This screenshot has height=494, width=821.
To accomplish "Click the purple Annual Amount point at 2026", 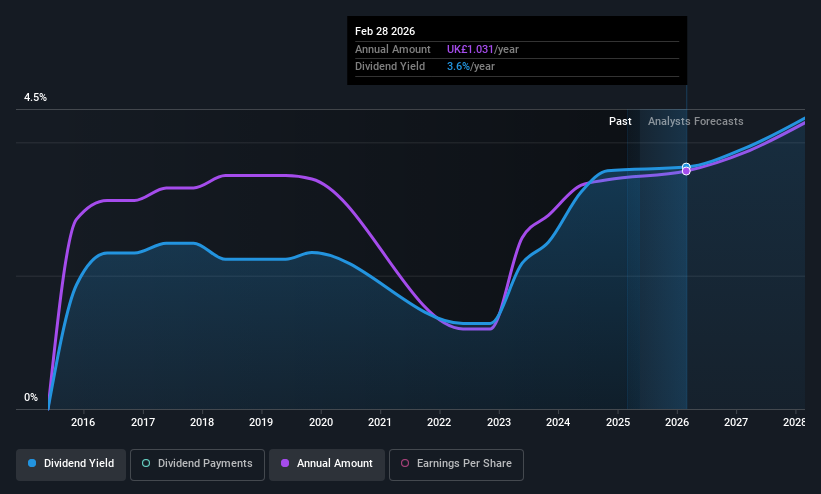I will click(686, 171).
